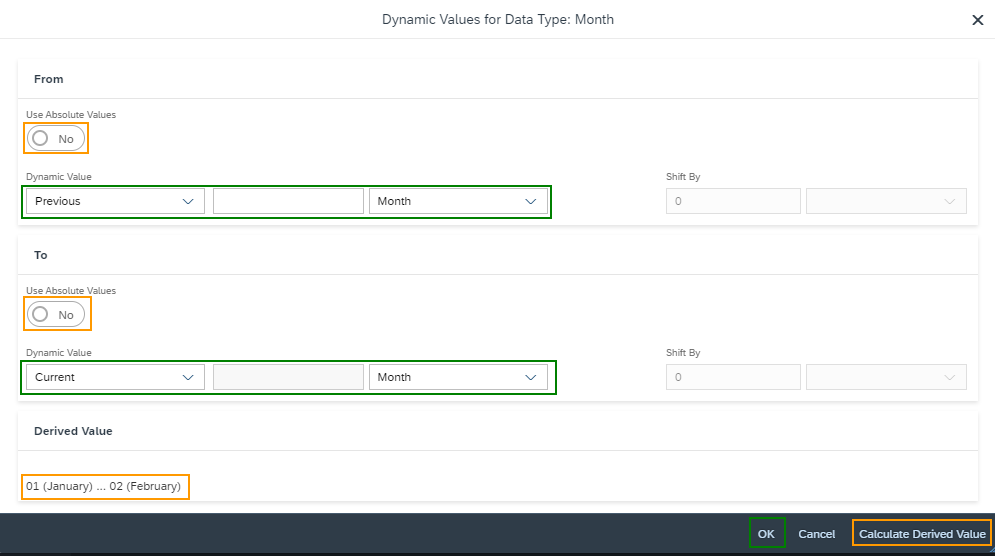The width and height of the screenshot is (995, 556).
Task: Select the derived value text 01 (January) ... 02 (February)
Action: (103, 486)
